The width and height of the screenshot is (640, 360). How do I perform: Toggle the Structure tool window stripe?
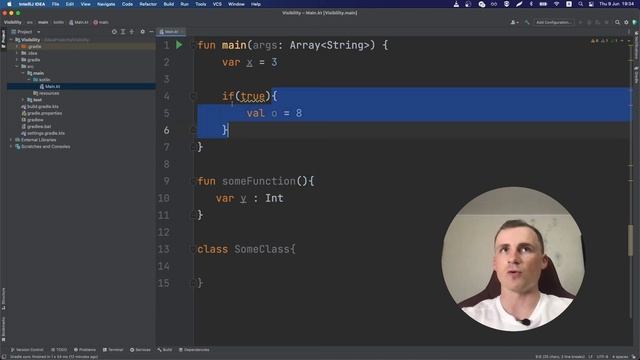point(3,298)
